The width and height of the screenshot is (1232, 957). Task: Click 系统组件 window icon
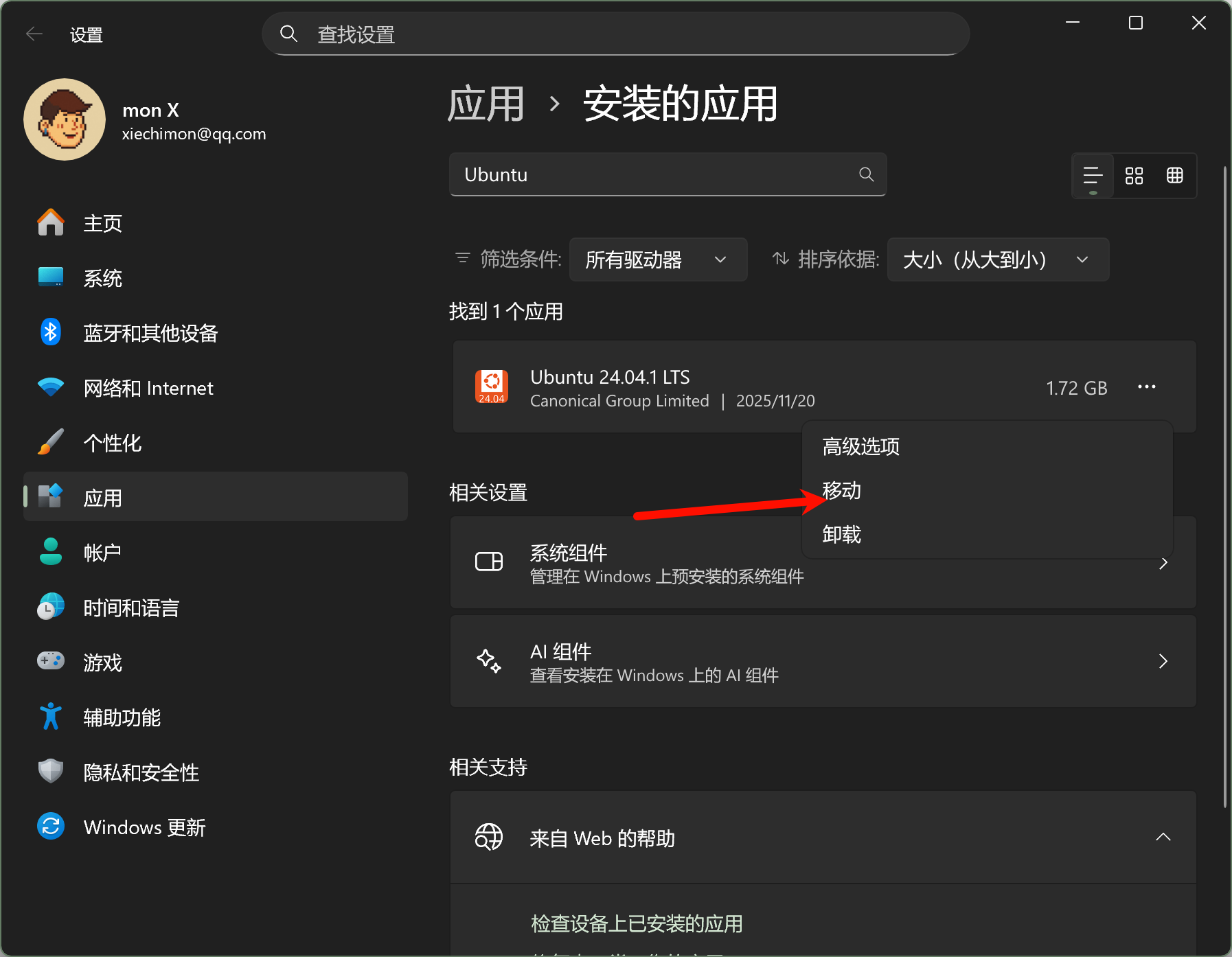click(489, 562)
